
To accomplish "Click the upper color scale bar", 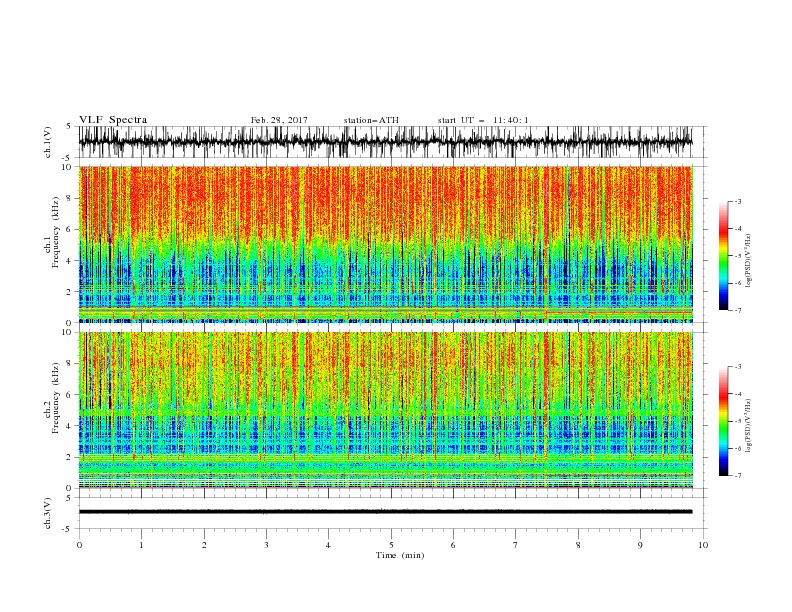I will [723, 256].
